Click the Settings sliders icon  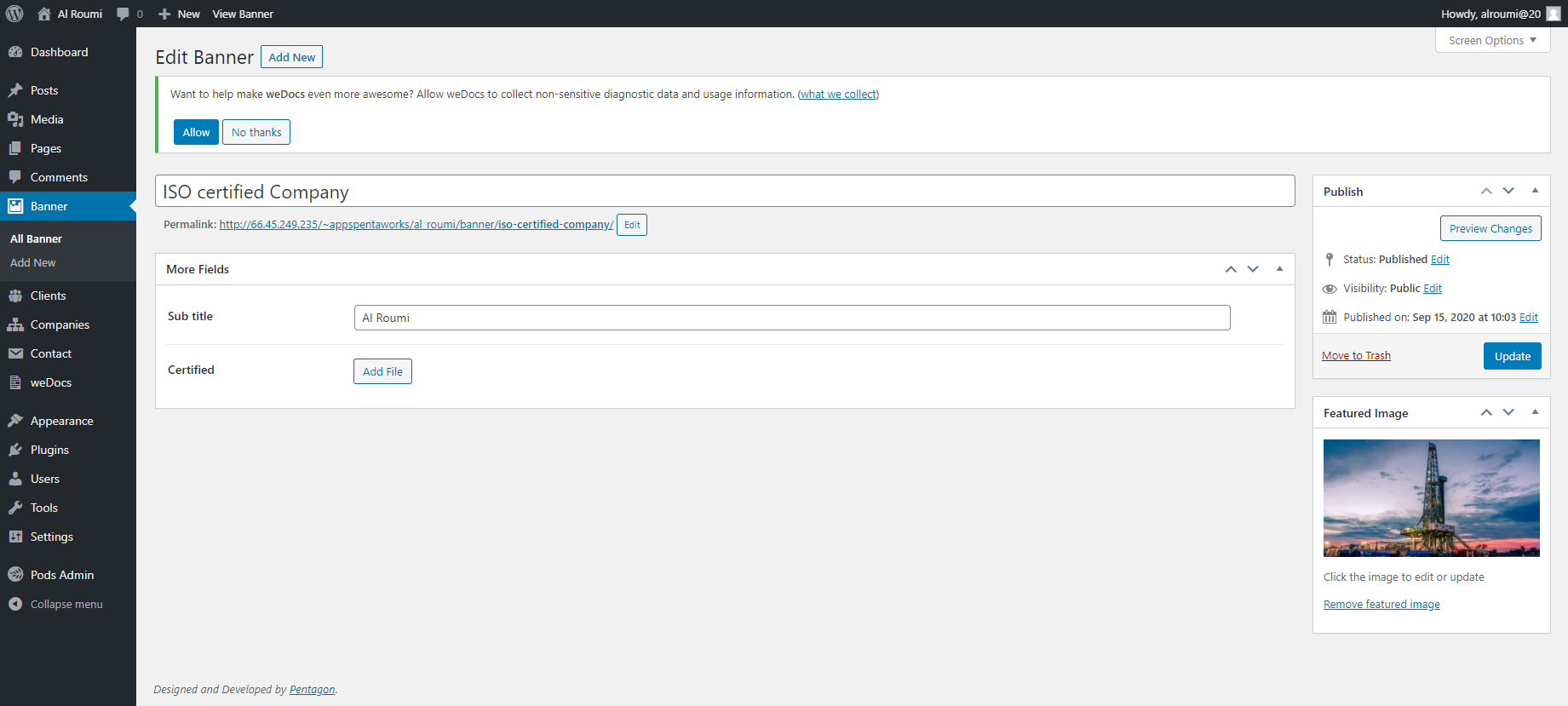[x=15, y=537]
